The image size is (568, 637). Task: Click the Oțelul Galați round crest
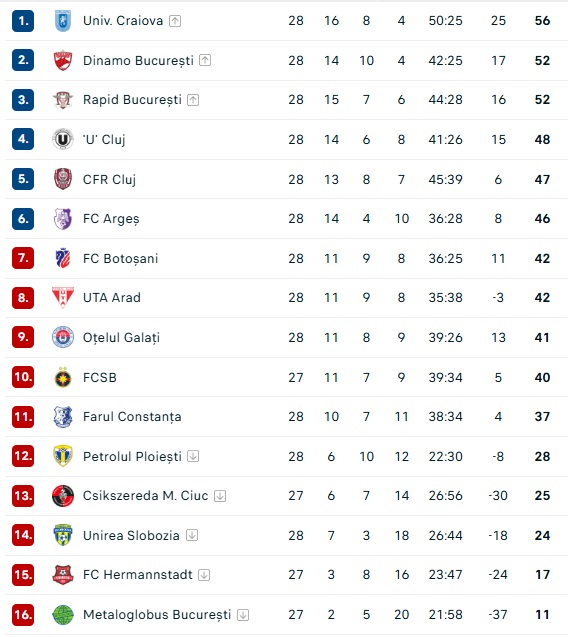pos(63,337)
